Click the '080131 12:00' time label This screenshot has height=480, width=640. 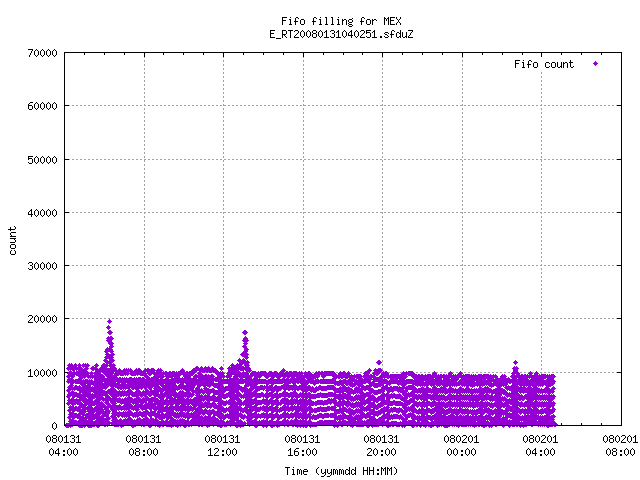pyautogui.click(x=222, y=446)
